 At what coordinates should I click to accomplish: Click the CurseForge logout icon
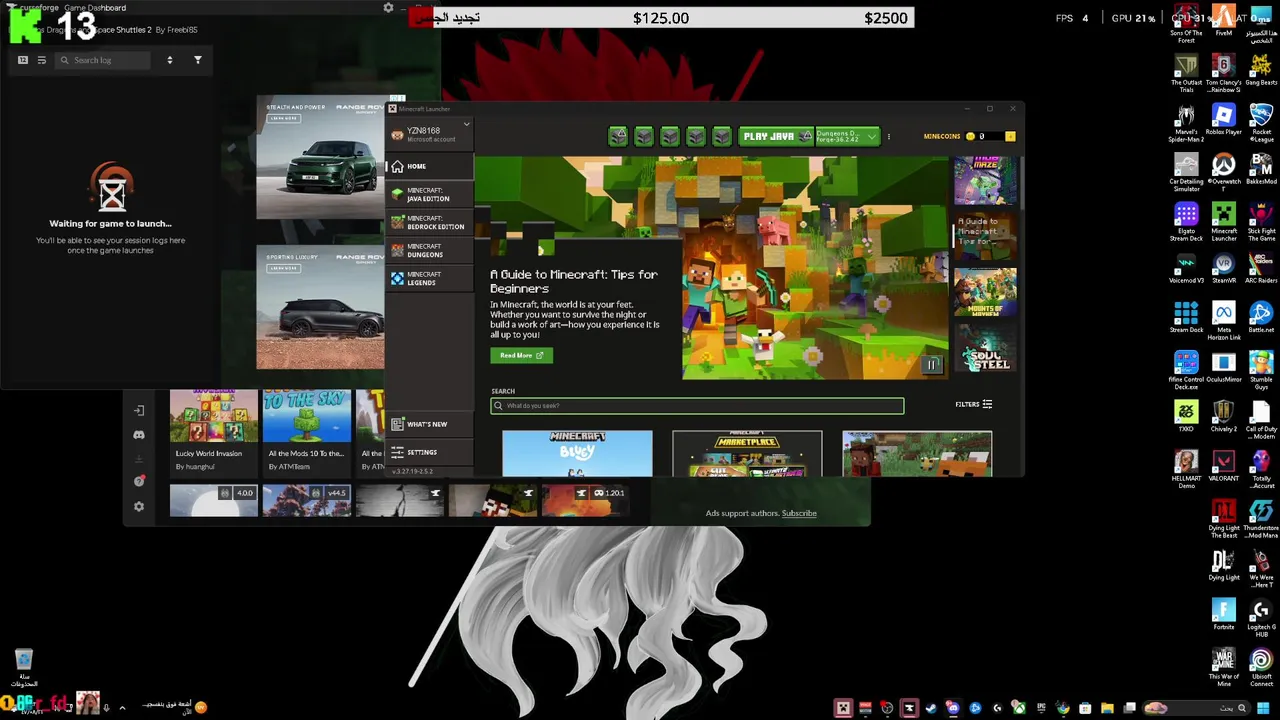[139, 410]
